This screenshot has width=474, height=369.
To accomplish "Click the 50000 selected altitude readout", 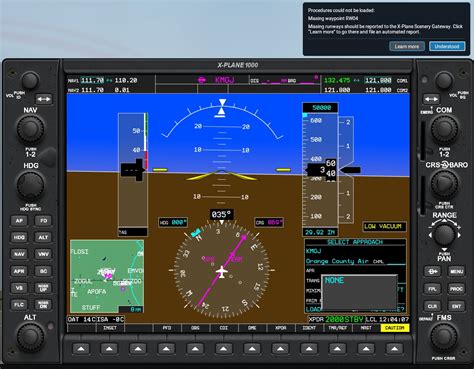I will tap(320, 108).
